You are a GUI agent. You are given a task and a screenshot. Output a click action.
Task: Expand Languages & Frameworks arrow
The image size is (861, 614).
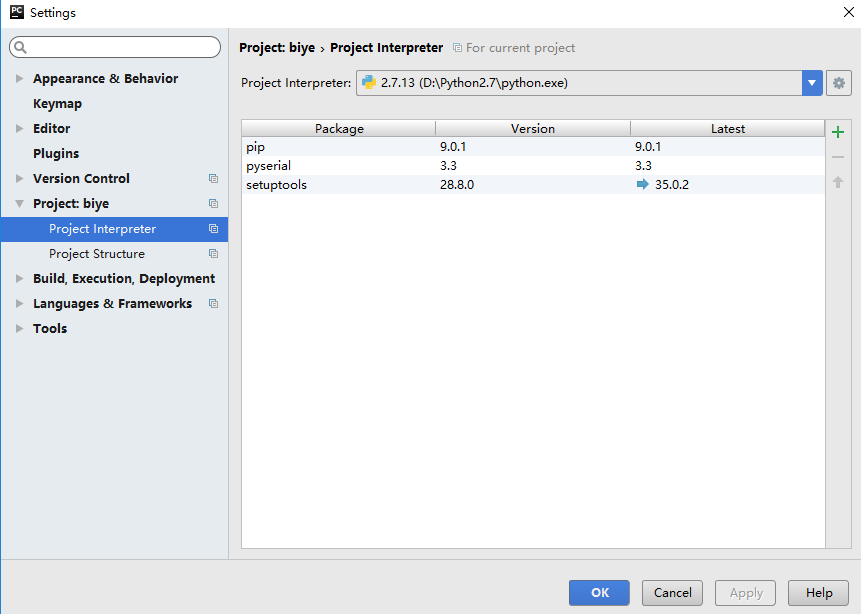tap(19, 304)
